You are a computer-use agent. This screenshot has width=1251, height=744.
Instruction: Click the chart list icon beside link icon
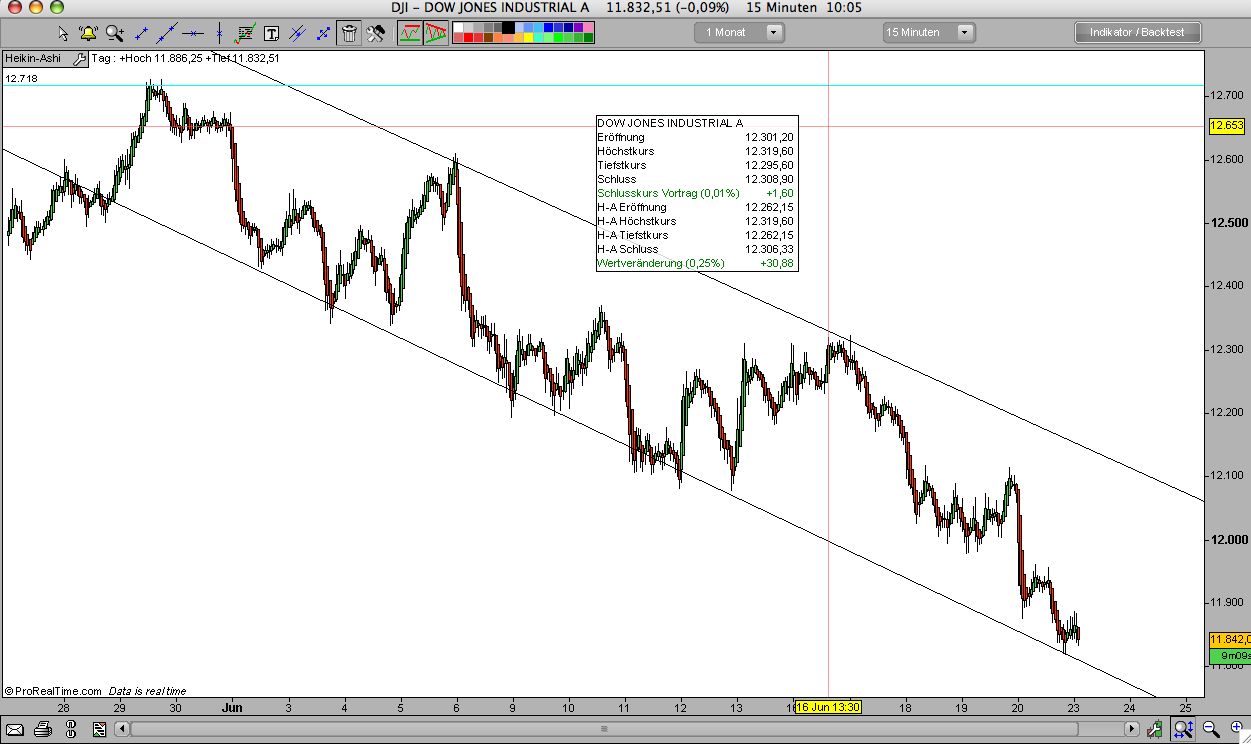(99, 729)
